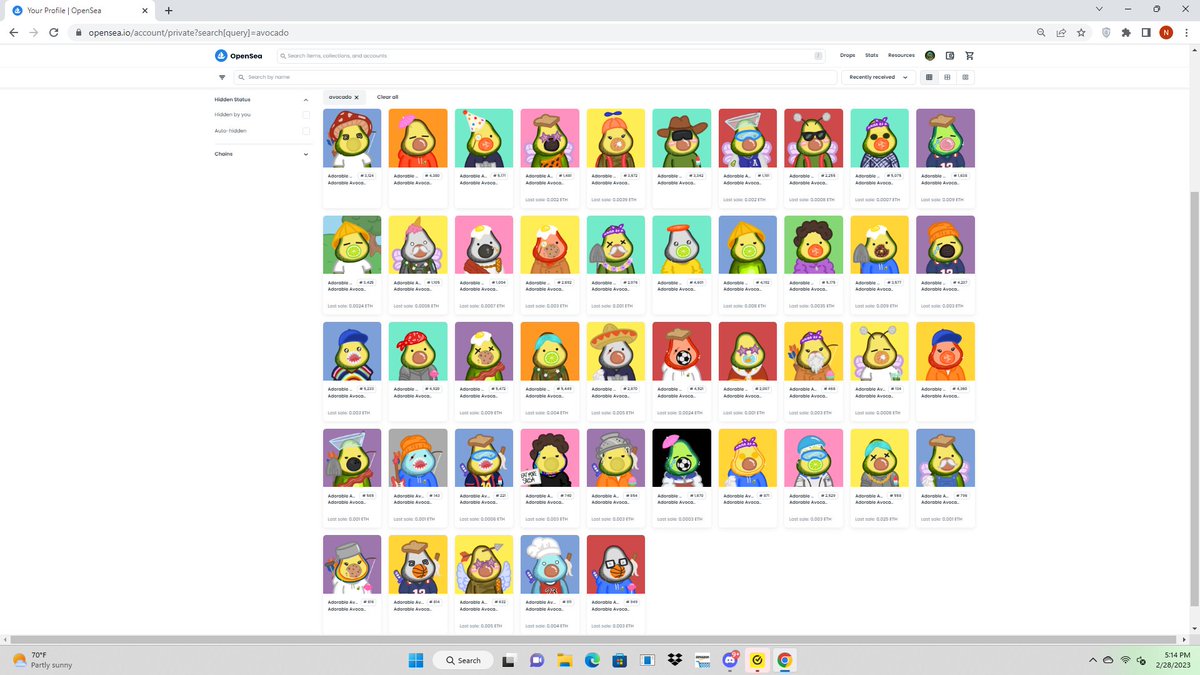
Task: Open the shield extension icon
Action: coord(1106,32)
